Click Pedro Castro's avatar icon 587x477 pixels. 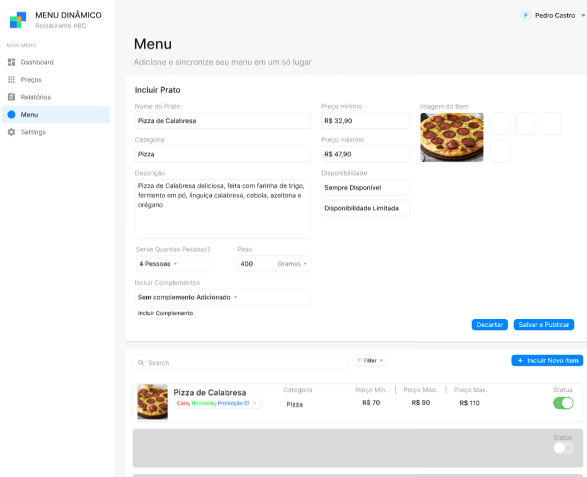(x=526, y=16)
